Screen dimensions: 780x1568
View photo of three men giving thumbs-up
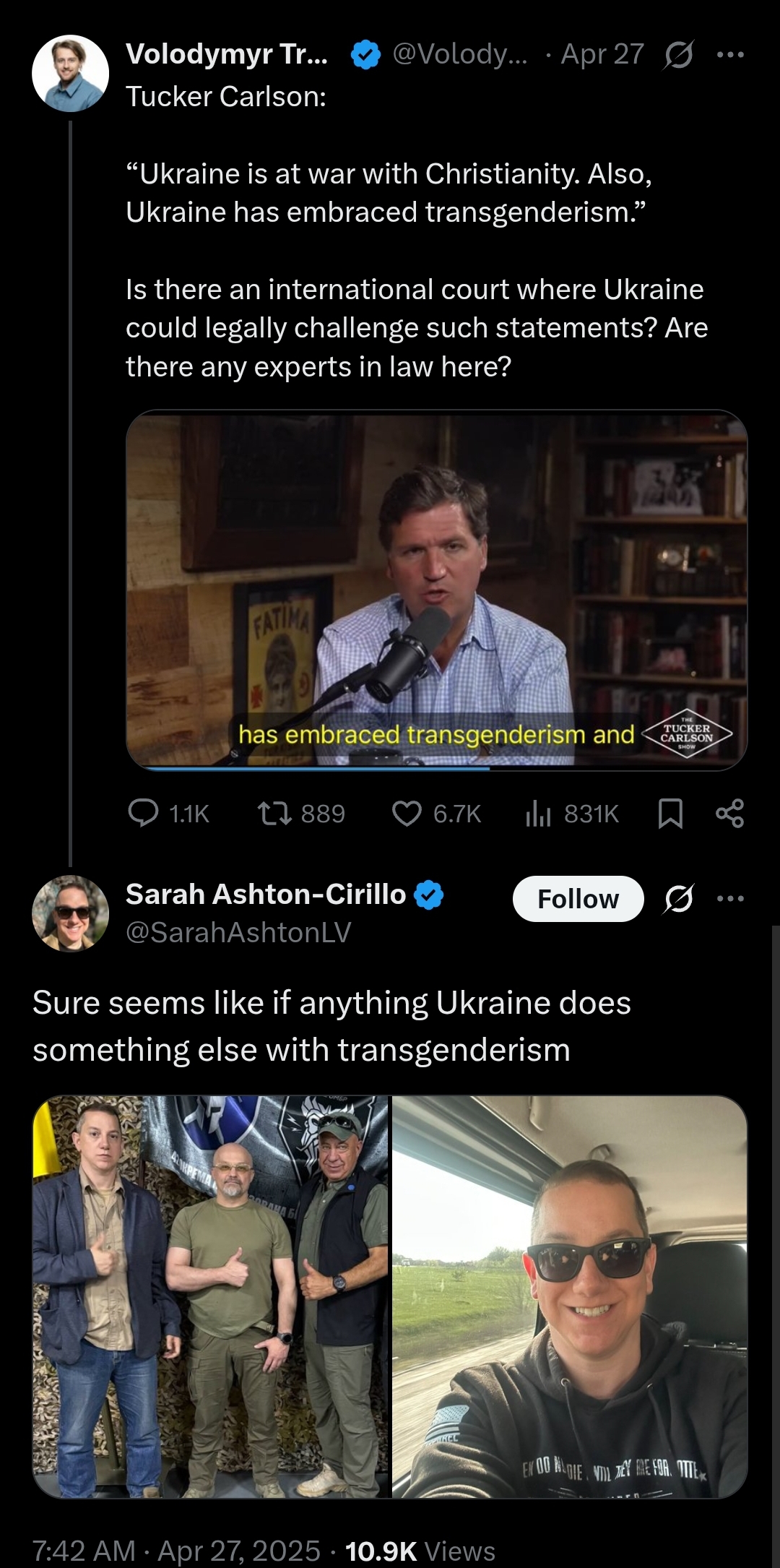pos(210,1296)
